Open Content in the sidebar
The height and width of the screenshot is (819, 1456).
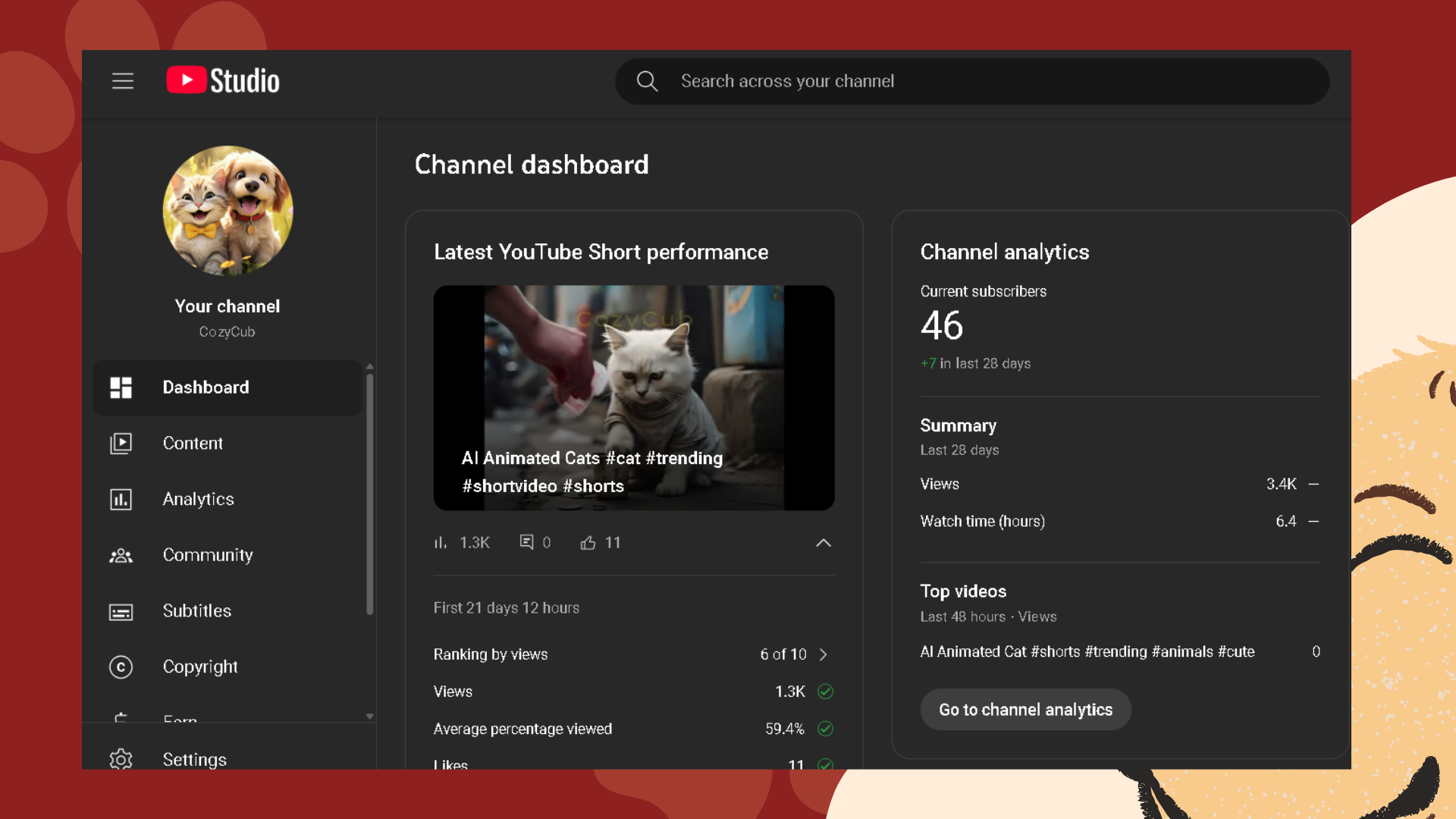227,443
